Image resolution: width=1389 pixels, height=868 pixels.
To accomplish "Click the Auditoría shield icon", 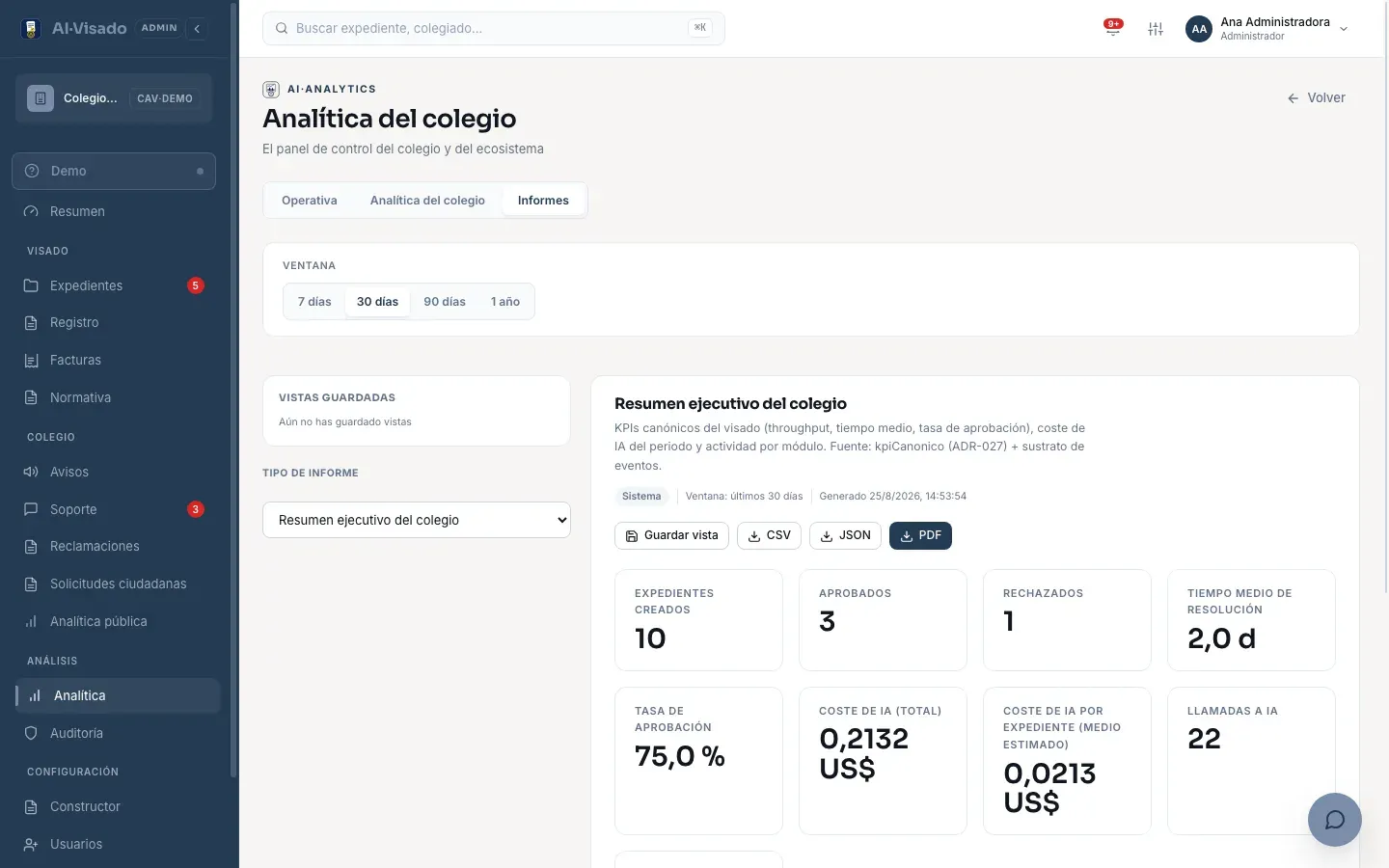I will click(31, 733).
